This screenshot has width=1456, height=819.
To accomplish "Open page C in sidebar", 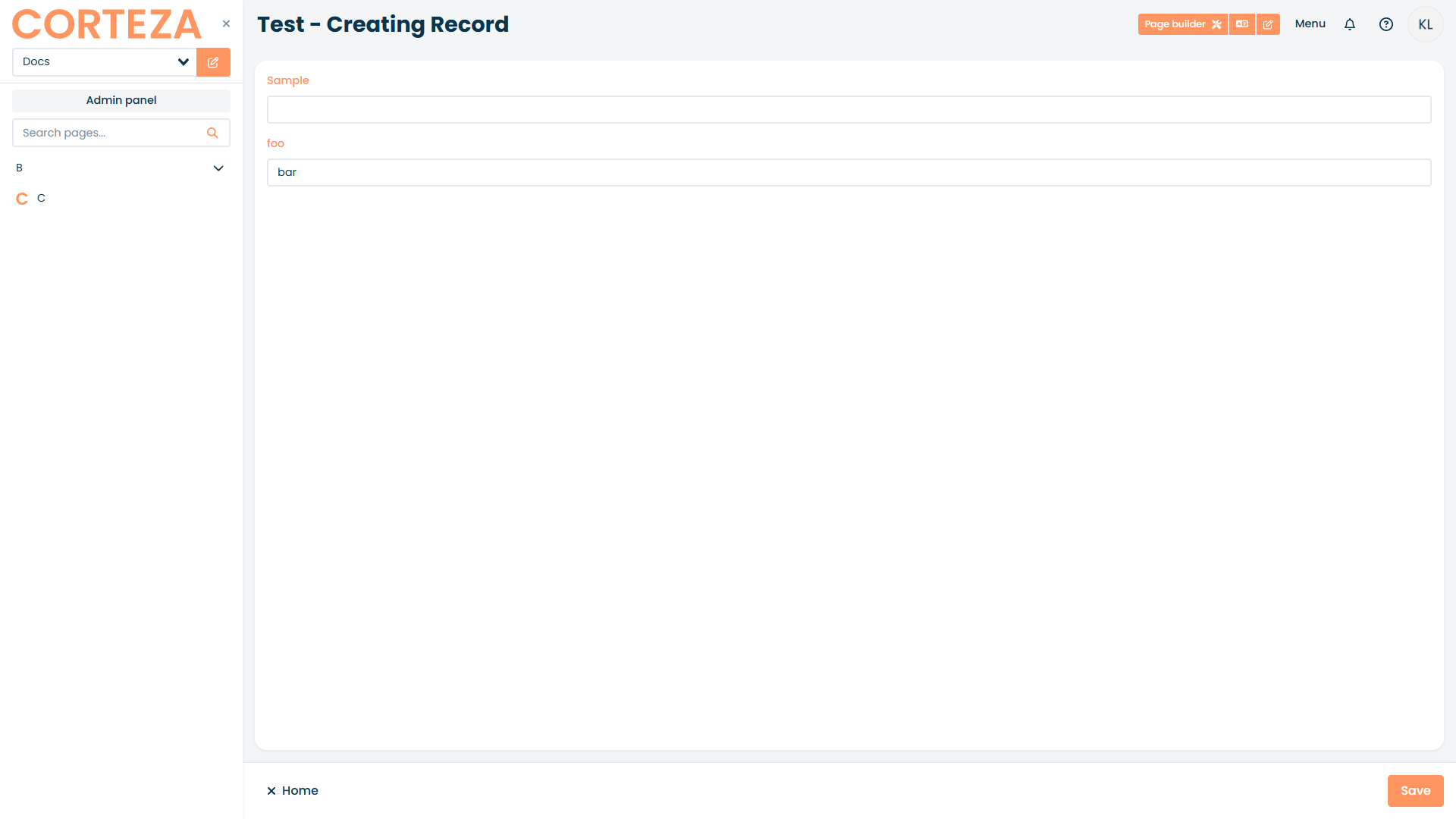I will click(x=42, y=198).
